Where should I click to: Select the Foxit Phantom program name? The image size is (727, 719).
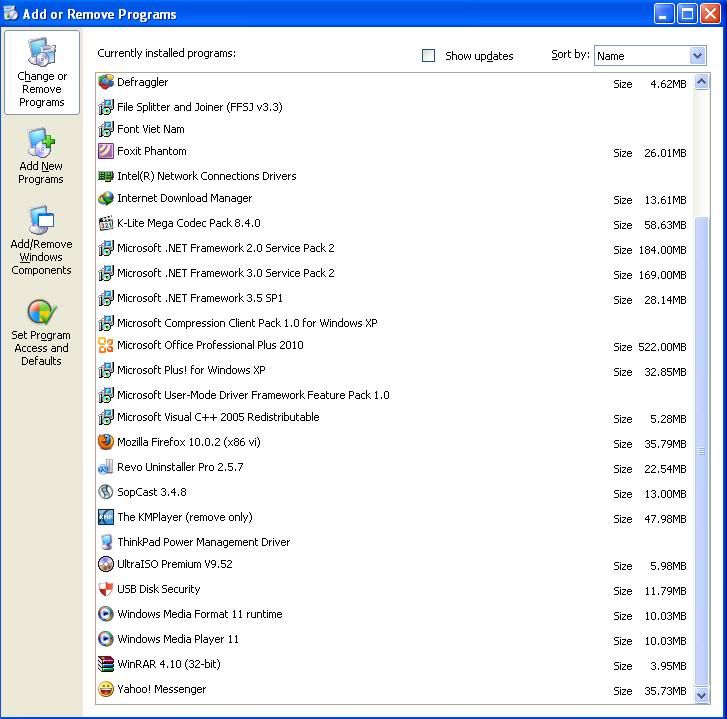tap(152, 151)
